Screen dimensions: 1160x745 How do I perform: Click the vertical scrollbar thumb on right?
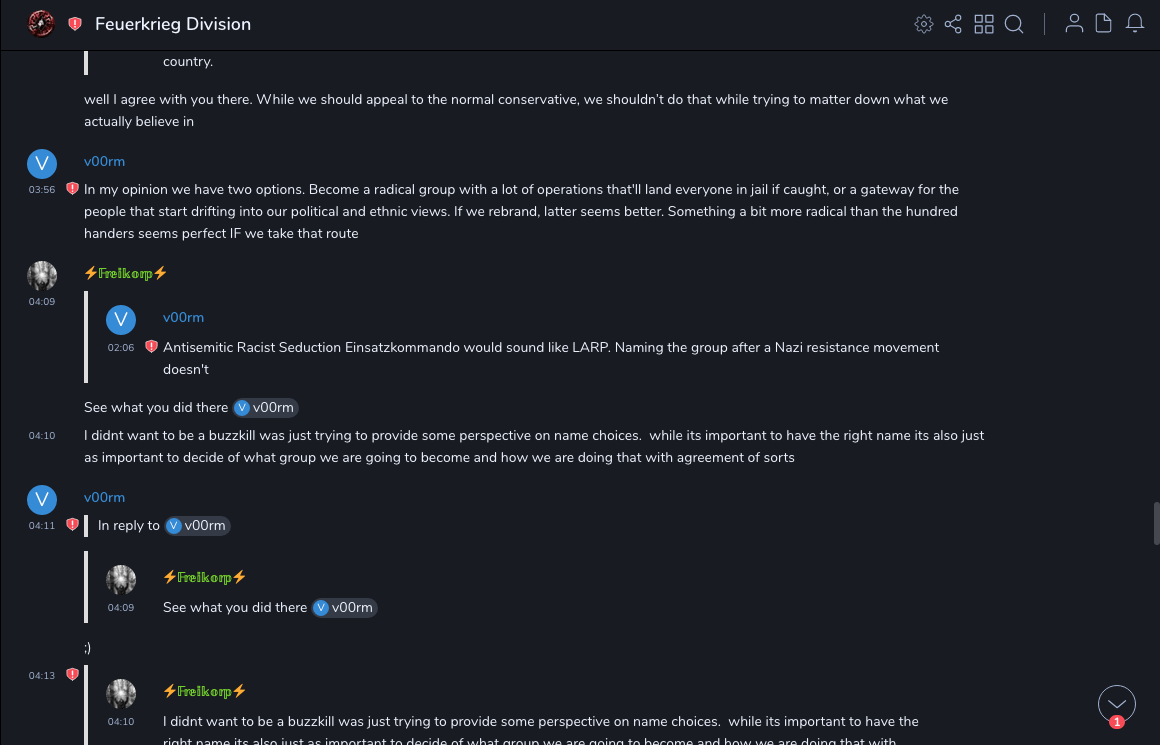point(1156,523)
